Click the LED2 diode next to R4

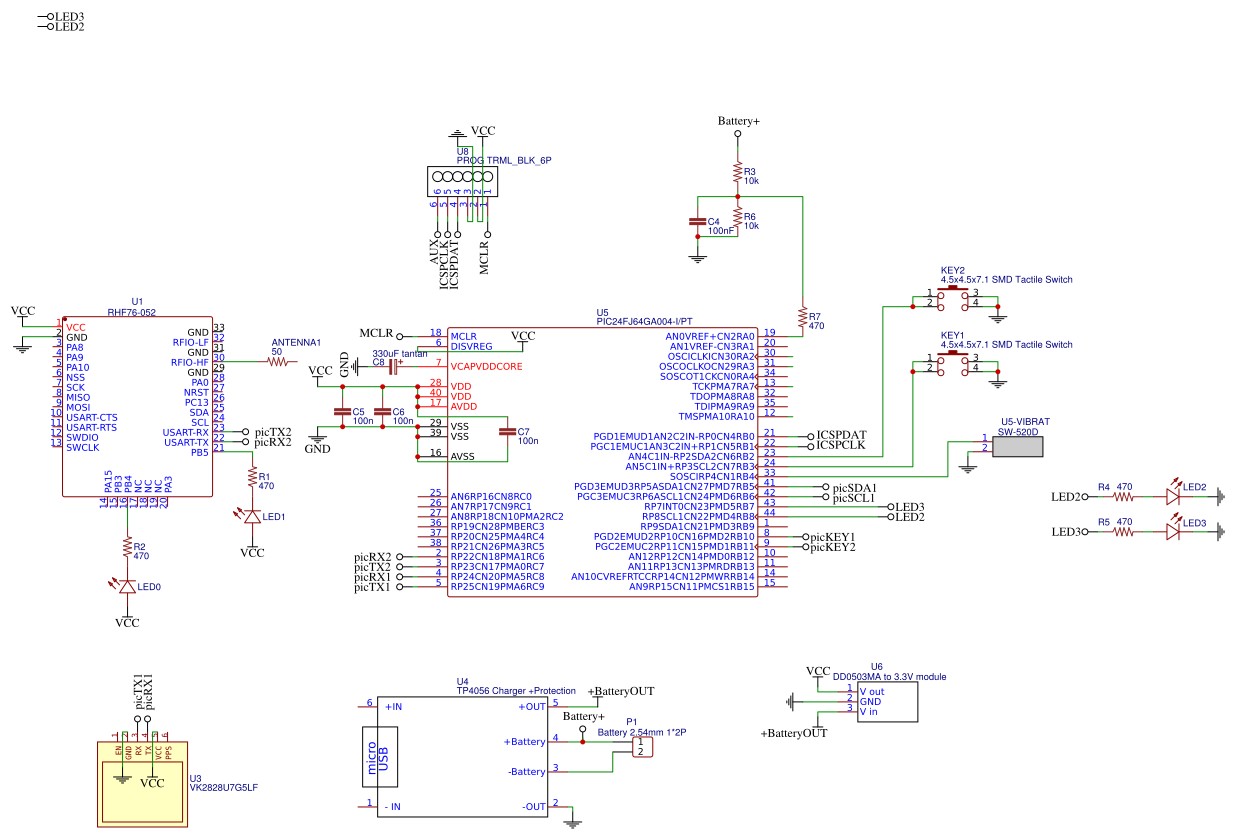1174,496
